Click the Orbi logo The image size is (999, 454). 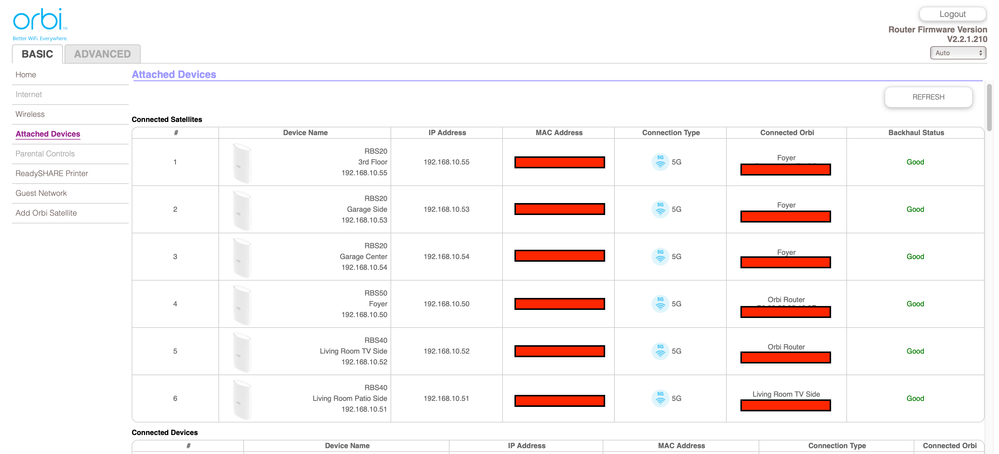(x=40, y=24)
